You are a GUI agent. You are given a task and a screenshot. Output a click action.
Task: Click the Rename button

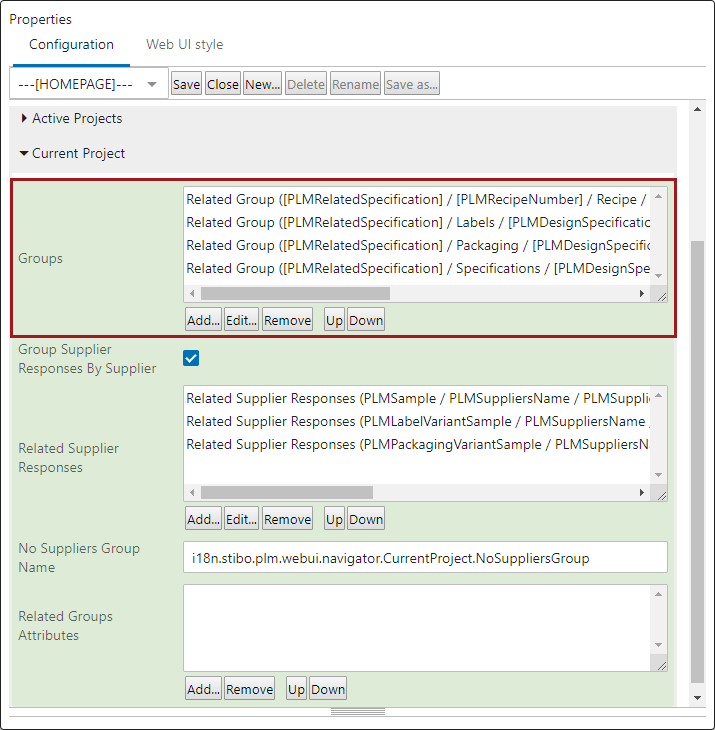[x=355, y=84]
